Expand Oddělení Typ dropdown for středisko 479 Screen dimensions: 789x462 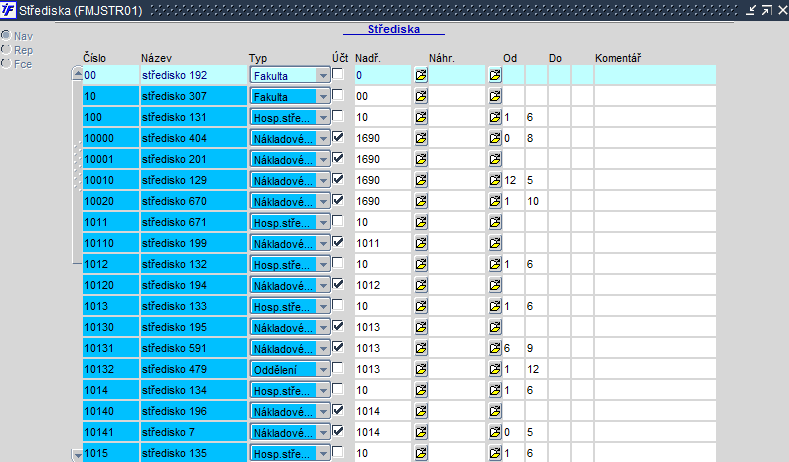pyautogui.click(x=323, y=370)
